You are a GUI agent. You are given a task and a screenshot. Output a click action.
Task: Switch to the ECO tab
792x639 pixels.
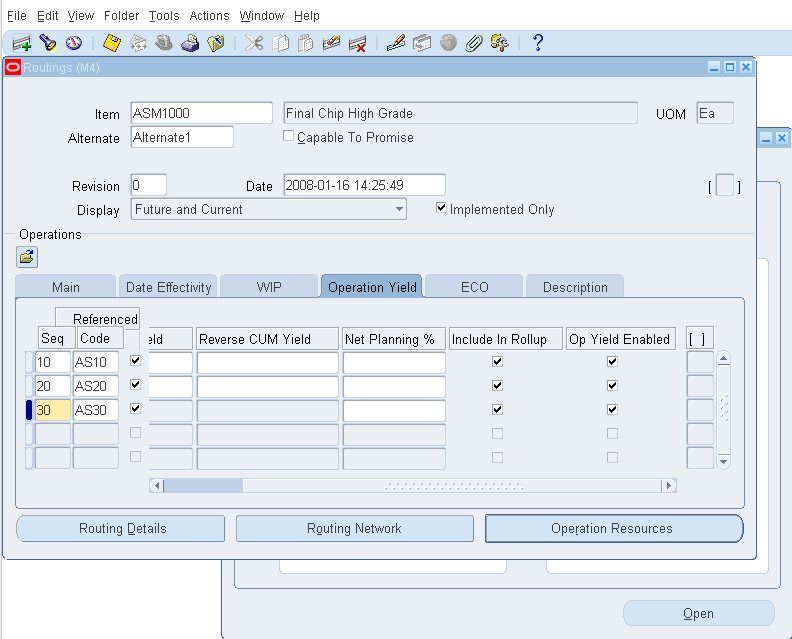click(x=474, y=287)
